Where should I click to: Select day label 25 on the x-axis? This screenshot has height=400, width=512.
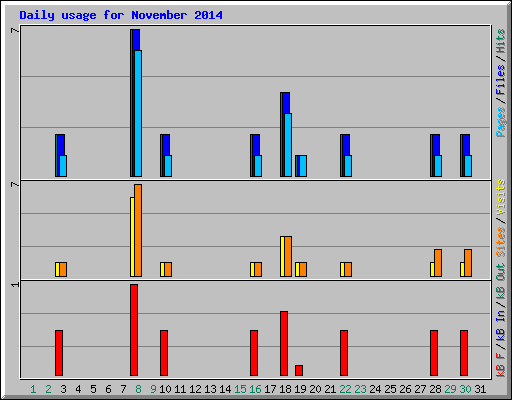pyautogui.click(x=390, y=389)
